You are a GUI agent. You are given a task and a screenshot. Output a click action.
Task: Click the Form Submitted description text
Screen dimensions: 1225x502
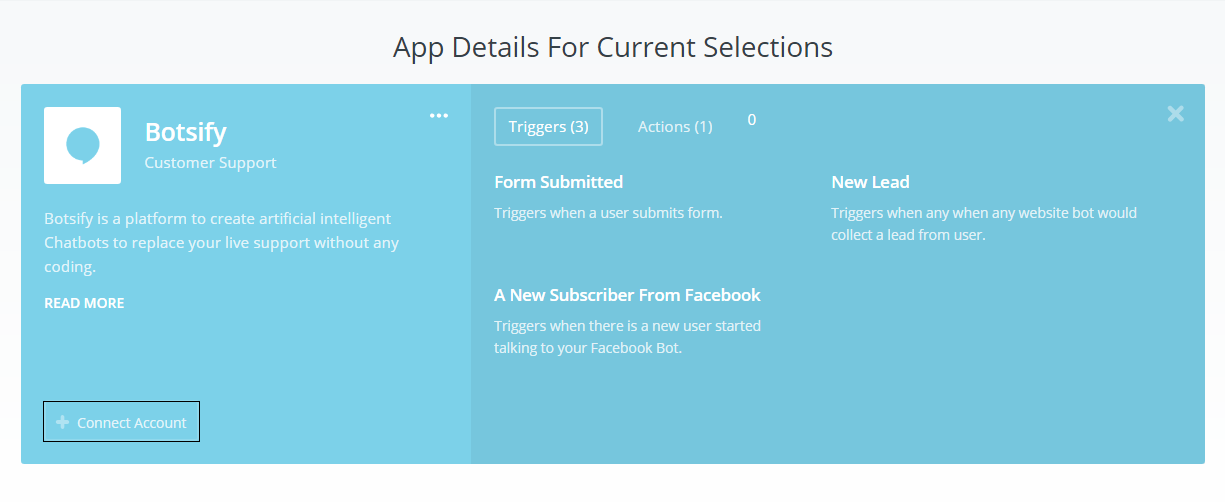tap(608, 213)
